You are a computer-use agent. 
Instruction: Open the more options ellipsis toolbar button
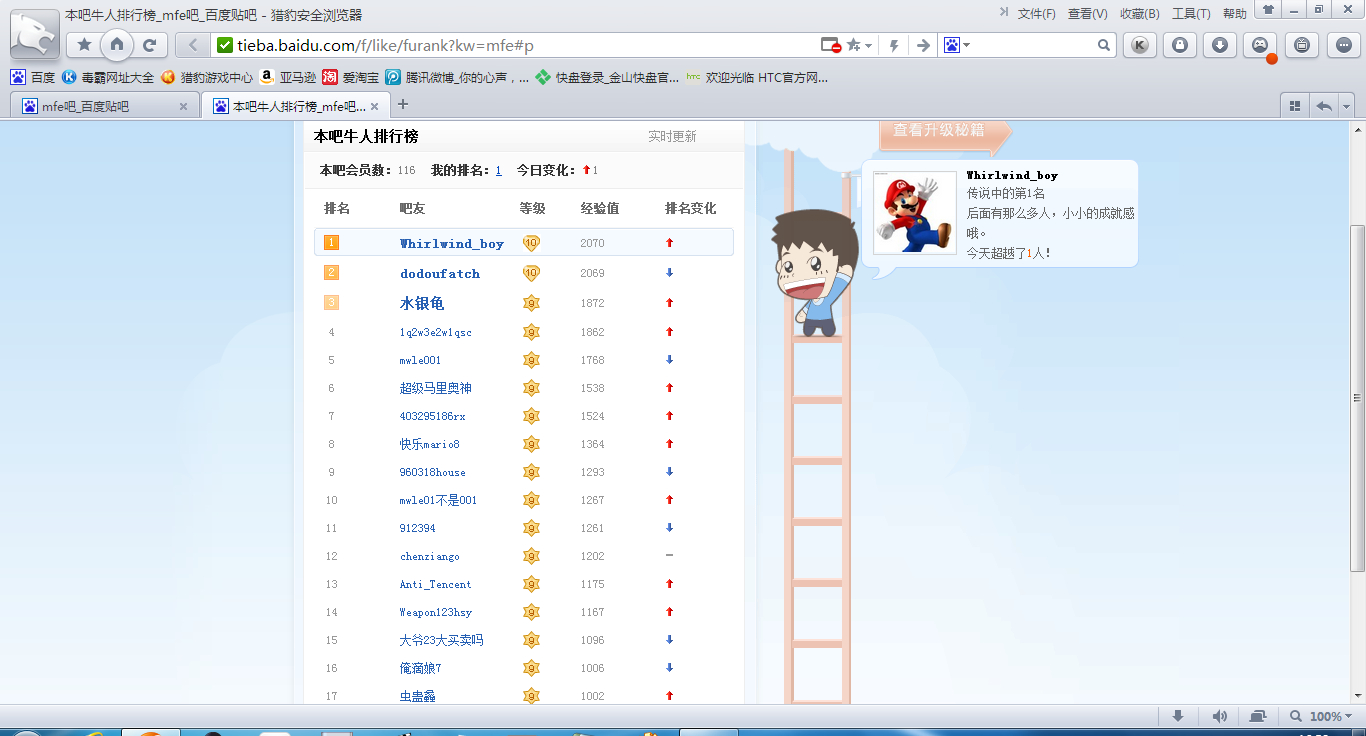[x=1341, y=45]
